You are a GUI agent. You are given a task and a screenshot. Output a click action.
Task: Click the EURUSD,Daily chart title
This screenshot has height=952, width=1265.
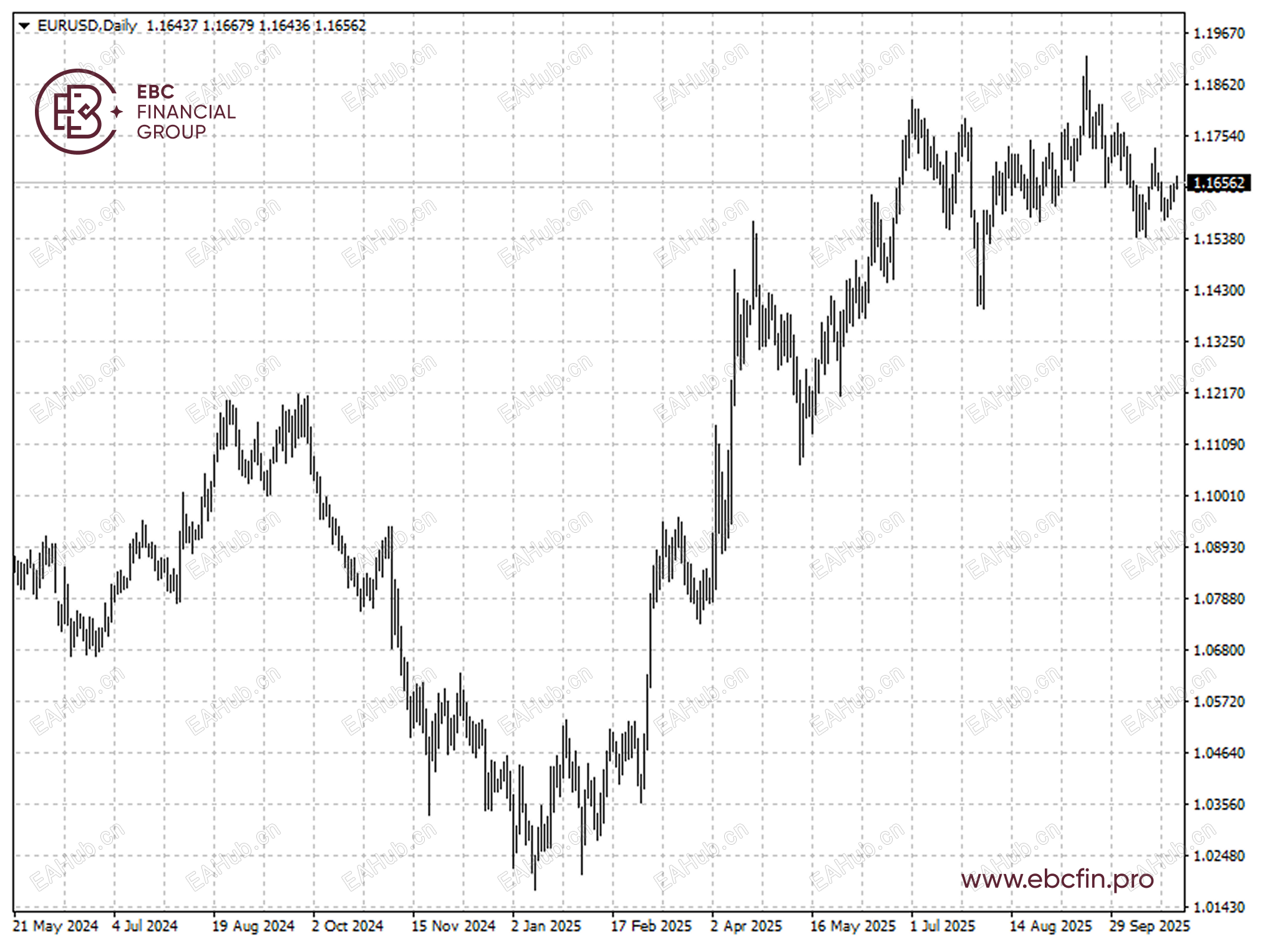[x=87, y=26]
